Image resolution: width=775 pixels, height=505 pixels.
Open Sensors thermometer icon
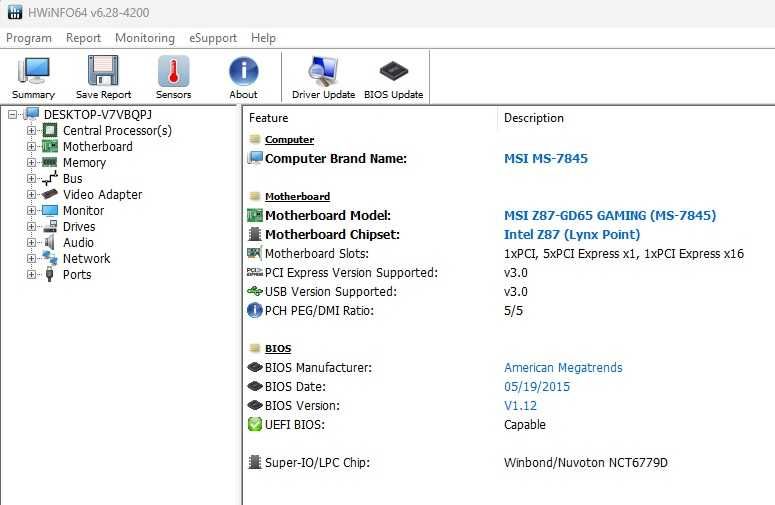click(x=173, y=71)
